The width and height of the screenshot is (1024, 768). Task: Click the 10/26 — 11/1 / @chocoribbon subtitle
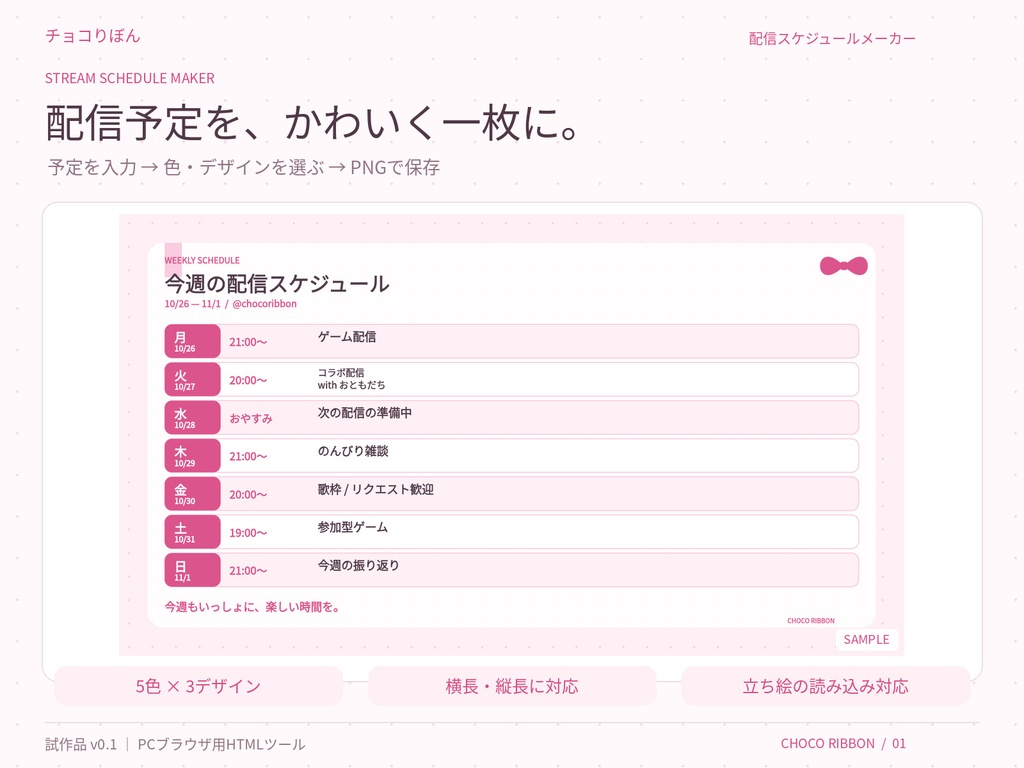coord(231,304)
